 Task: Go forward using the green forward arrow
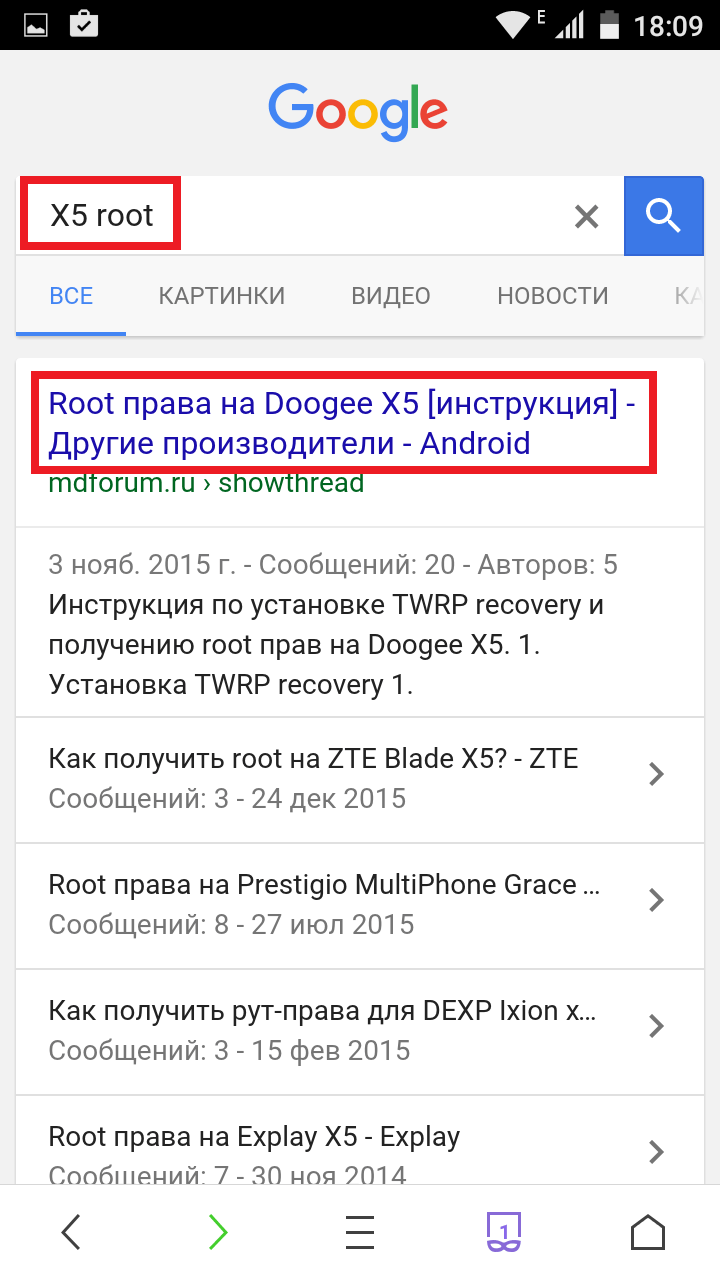(x=217, y=1232)
